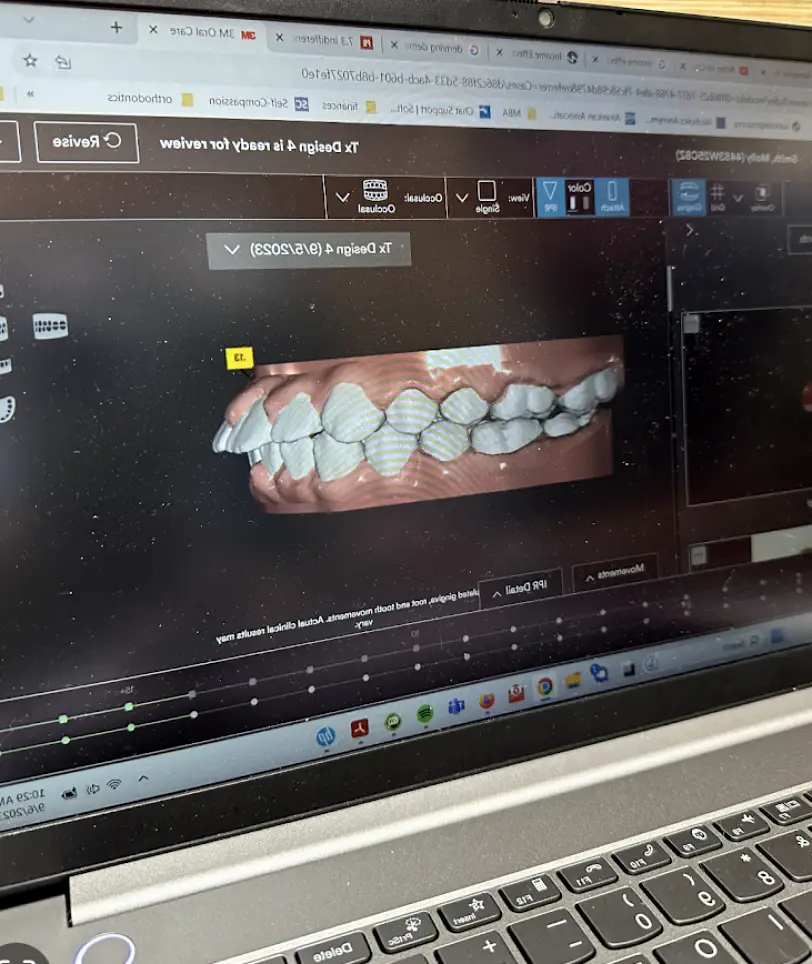Screen dimensions: 812x964
Task: Click the Revise button
Action: 87,142
